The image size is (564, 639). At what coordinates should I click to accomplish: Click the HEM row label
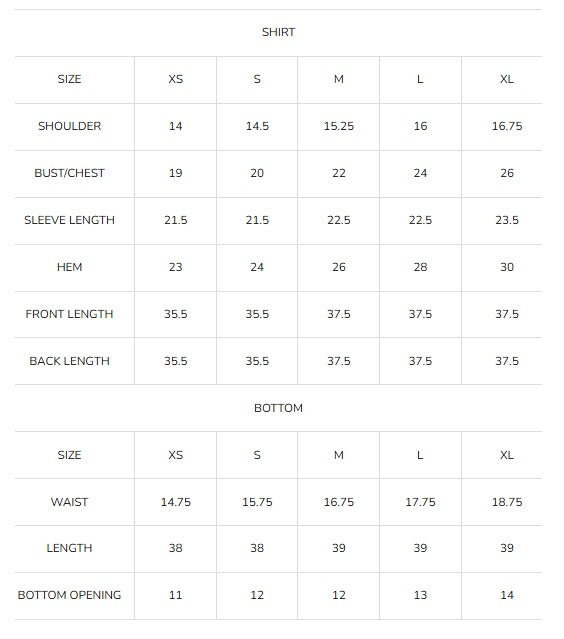coord(70,267)
